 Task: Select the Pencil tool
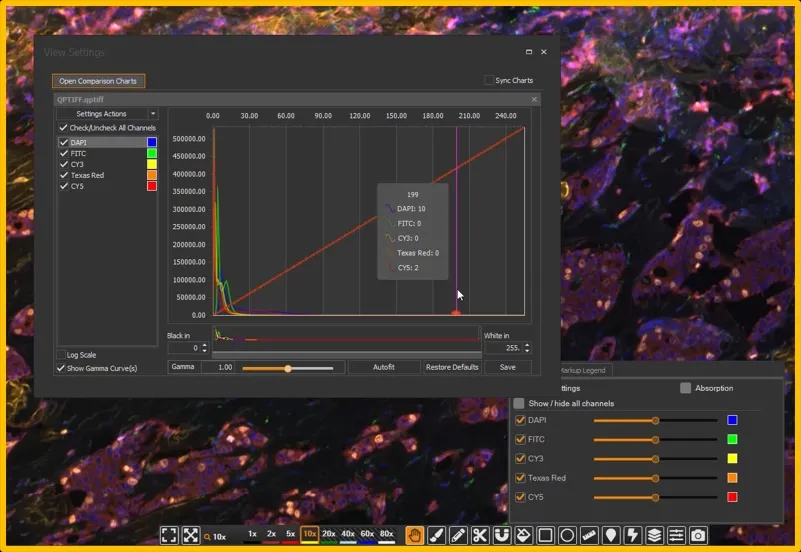tap(458, 535)
